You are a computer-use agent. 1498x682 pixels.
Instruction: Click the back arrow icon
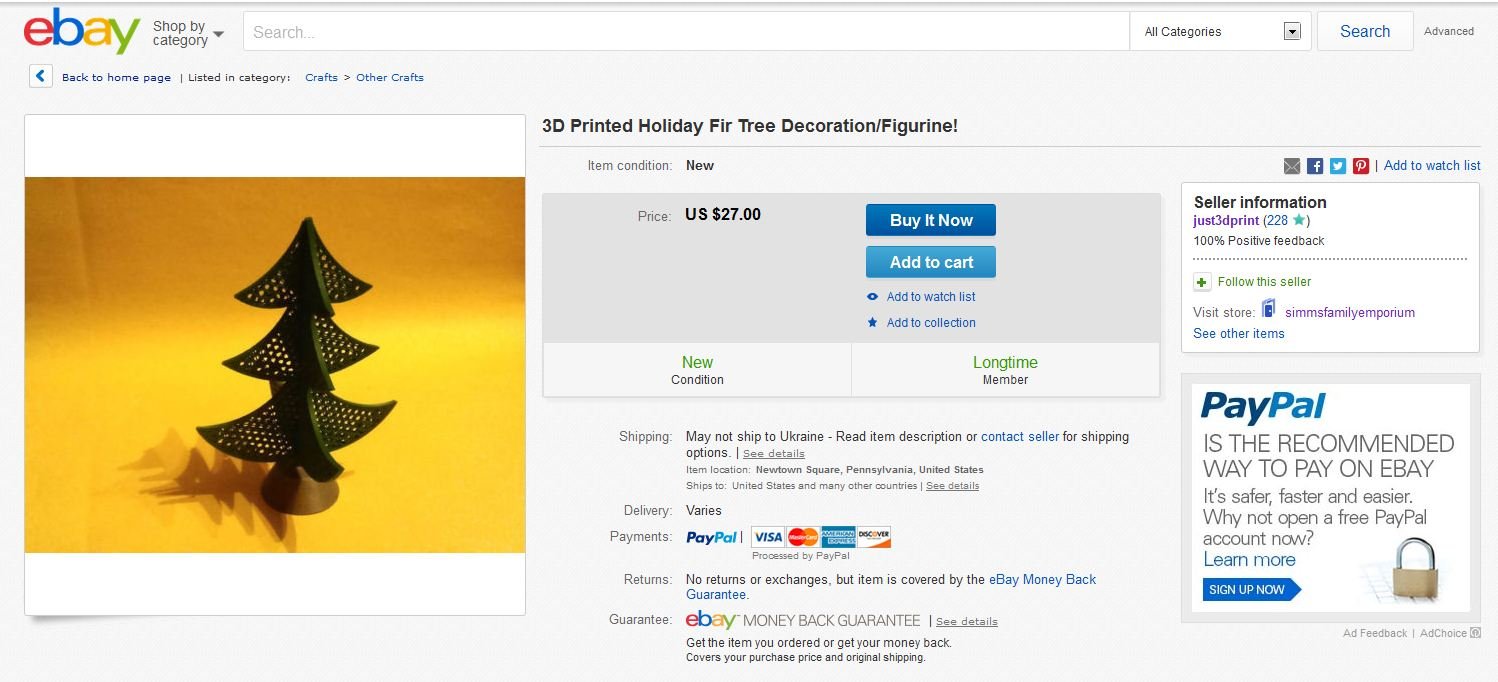pos(41,76)
